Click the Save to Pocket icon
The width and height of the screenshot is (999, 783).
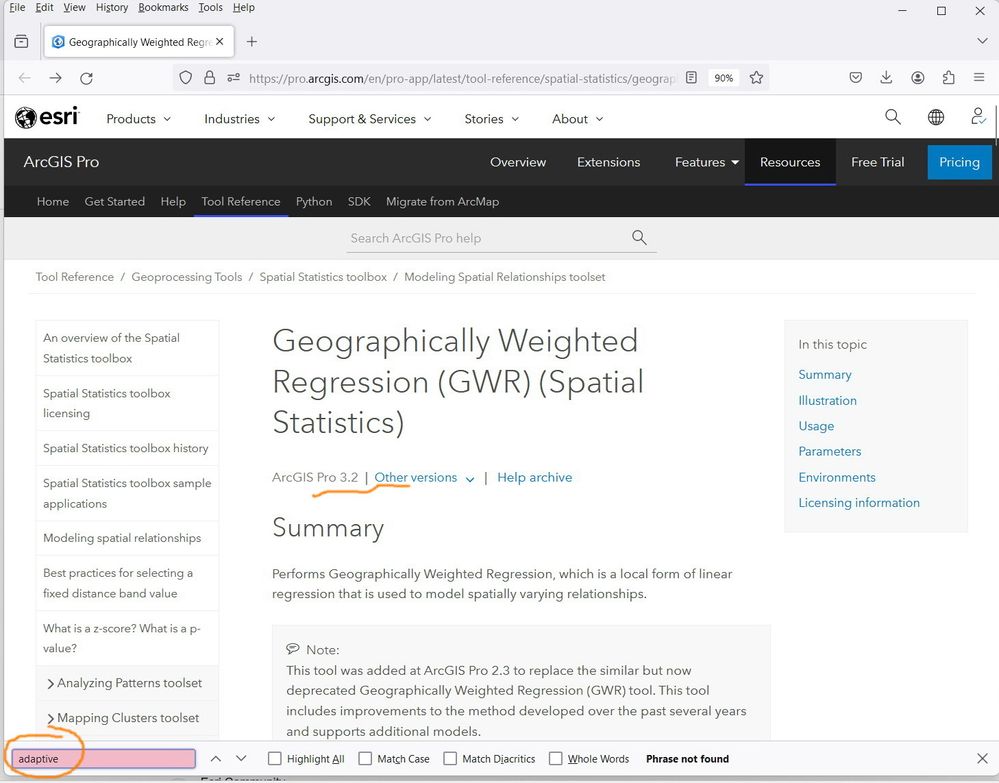(x=856, y=78)
